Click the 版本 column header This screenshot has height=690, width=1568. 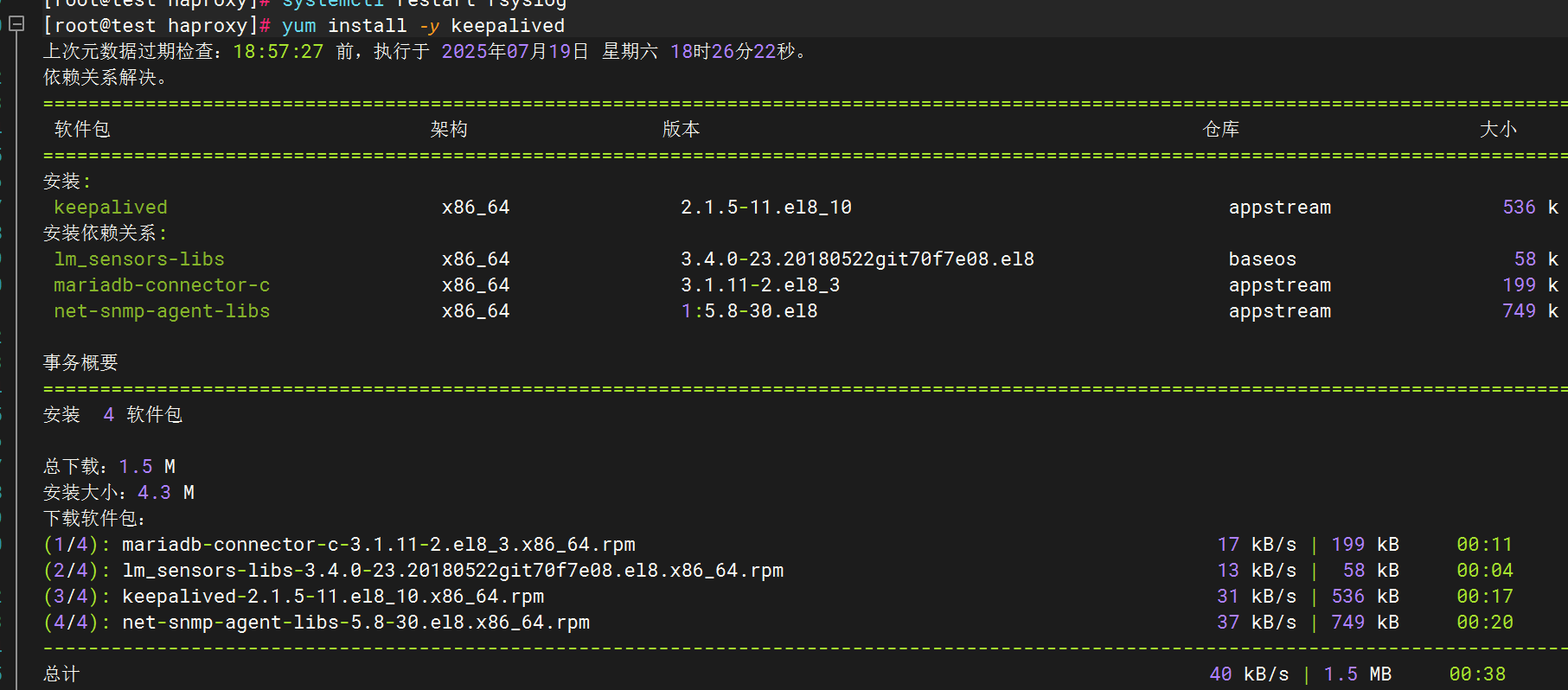pyautogui.click(x=681, y=130)
